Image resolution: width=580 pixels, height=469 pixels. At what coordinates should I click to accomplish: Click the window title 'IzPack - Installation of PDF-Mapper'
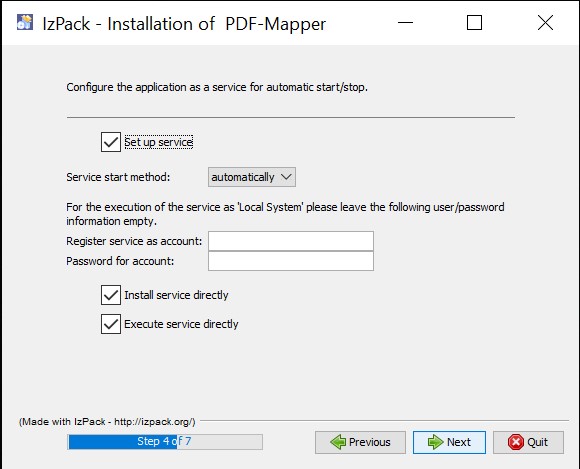(184, 24)
